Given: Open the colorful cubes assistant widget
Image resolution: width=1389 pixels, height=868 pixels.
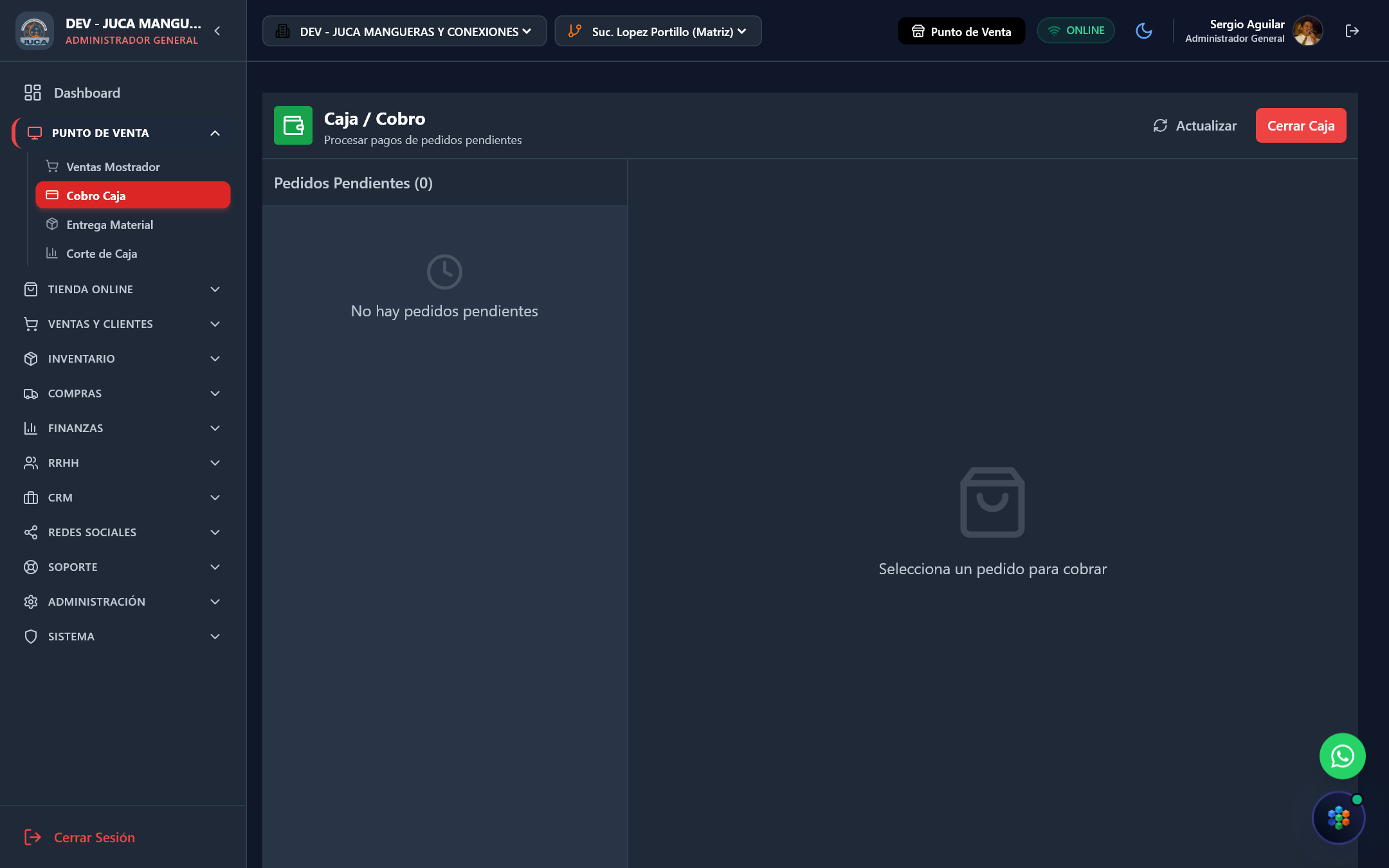Looking at the screenshot, I should 1338,818.
